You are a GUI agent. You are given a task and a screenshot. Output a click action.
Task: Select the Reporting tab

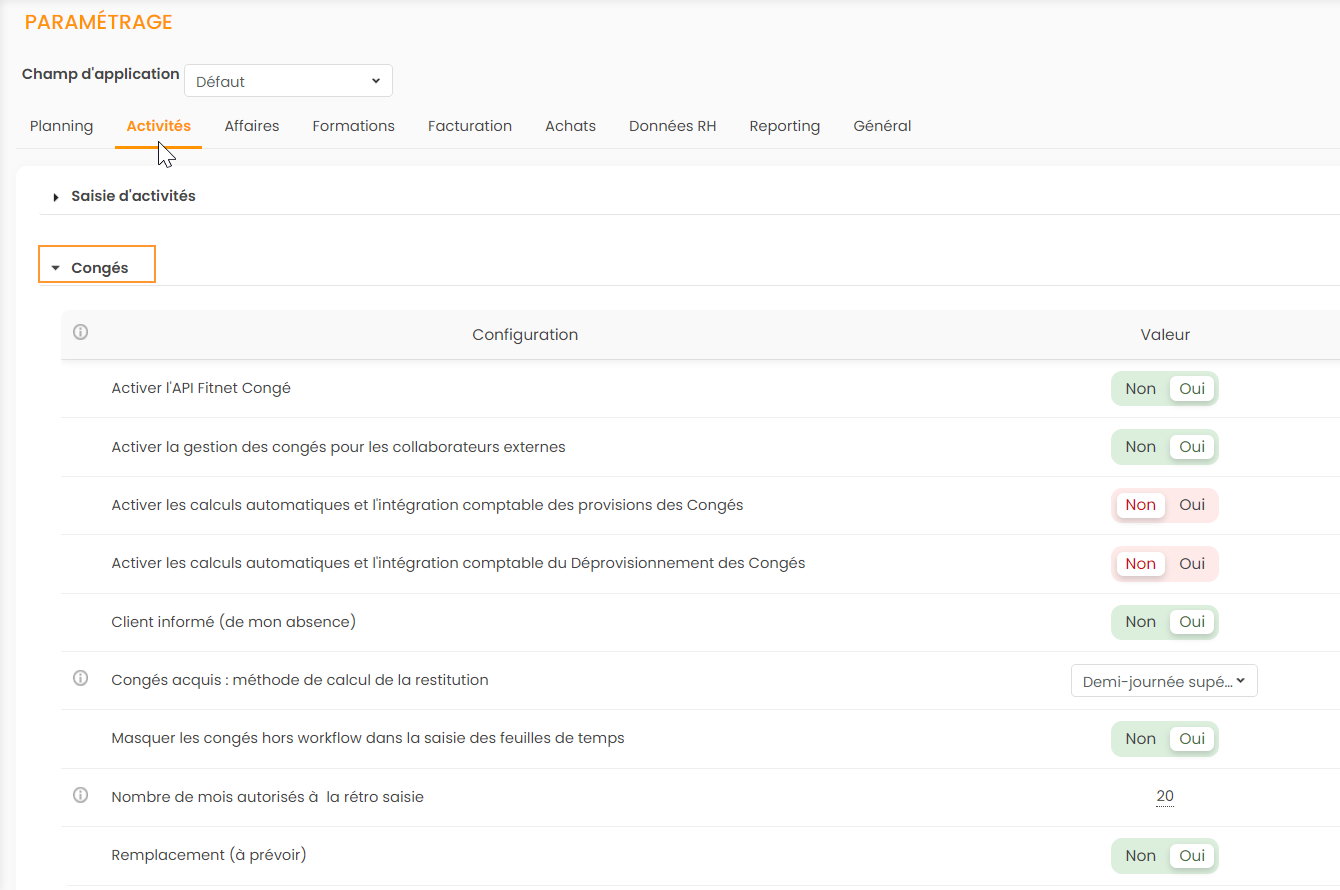point(784,126)
